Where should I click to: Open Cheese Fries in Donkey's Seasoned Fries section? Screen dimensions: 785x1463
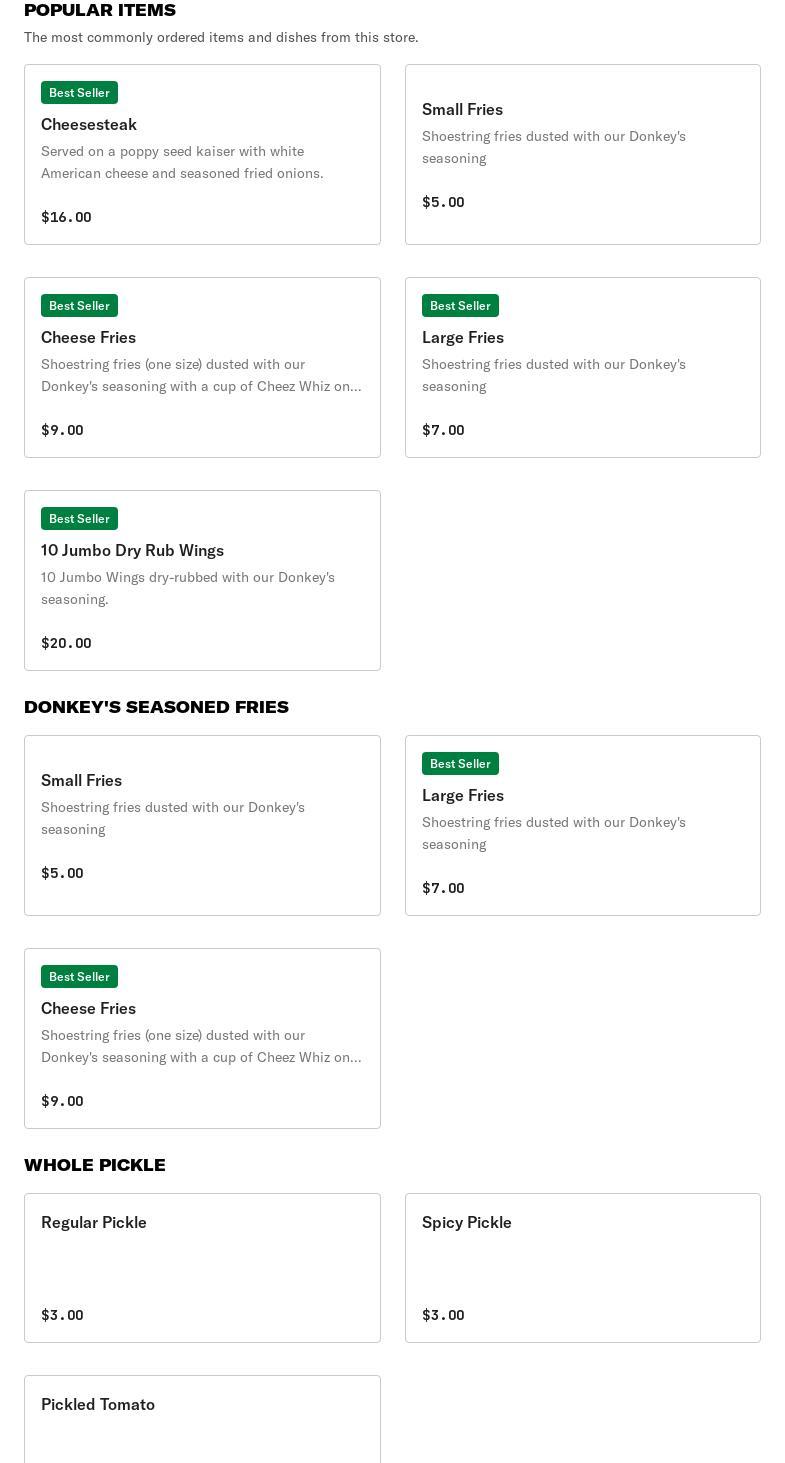coord(202,1038)
